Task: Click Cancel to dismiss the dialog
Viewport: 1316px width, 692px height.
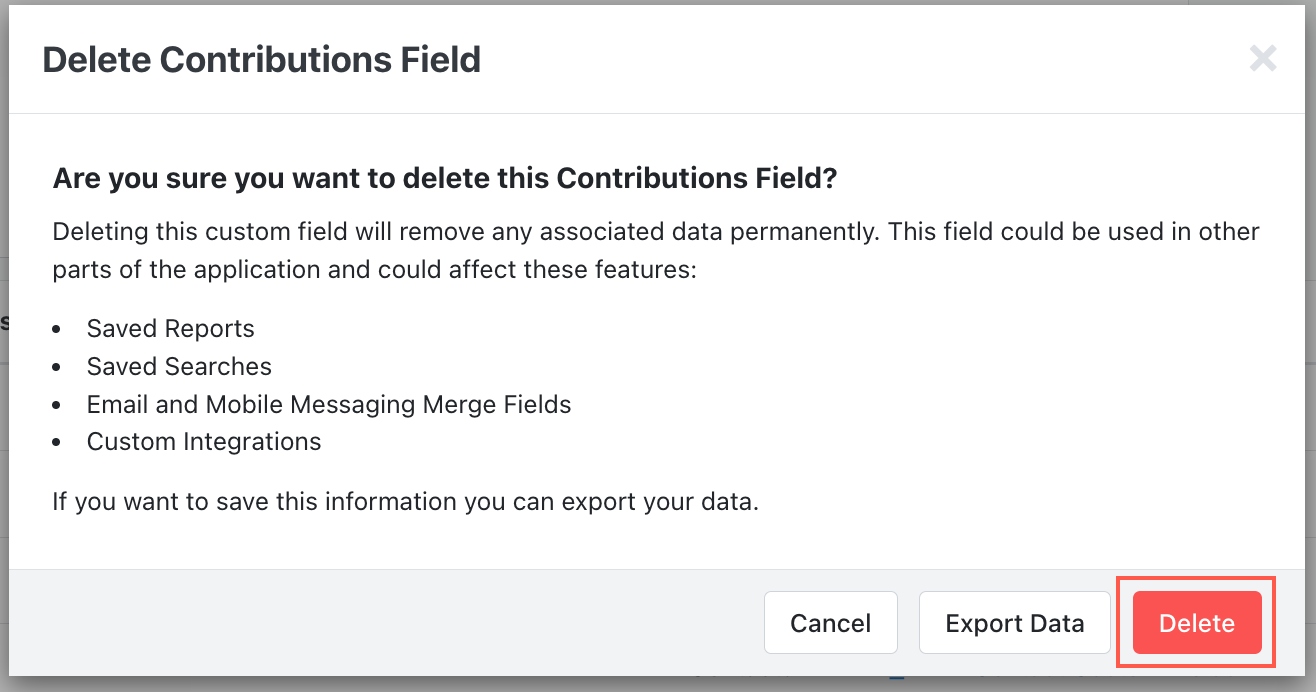Action: (830, 622)
